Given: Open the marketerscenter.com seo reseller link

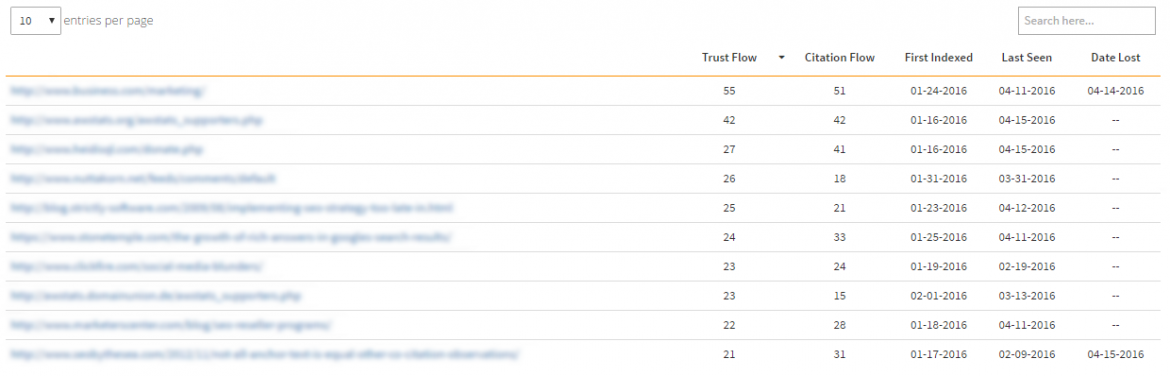Looking at the screenshot, I should coord(170,325).
